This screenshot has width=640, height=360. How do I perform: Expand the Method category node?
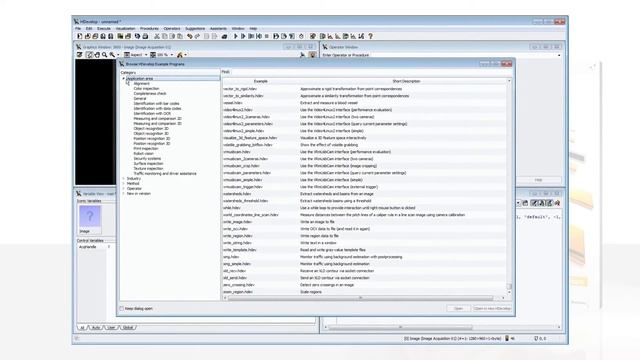[x=124, y=184]
